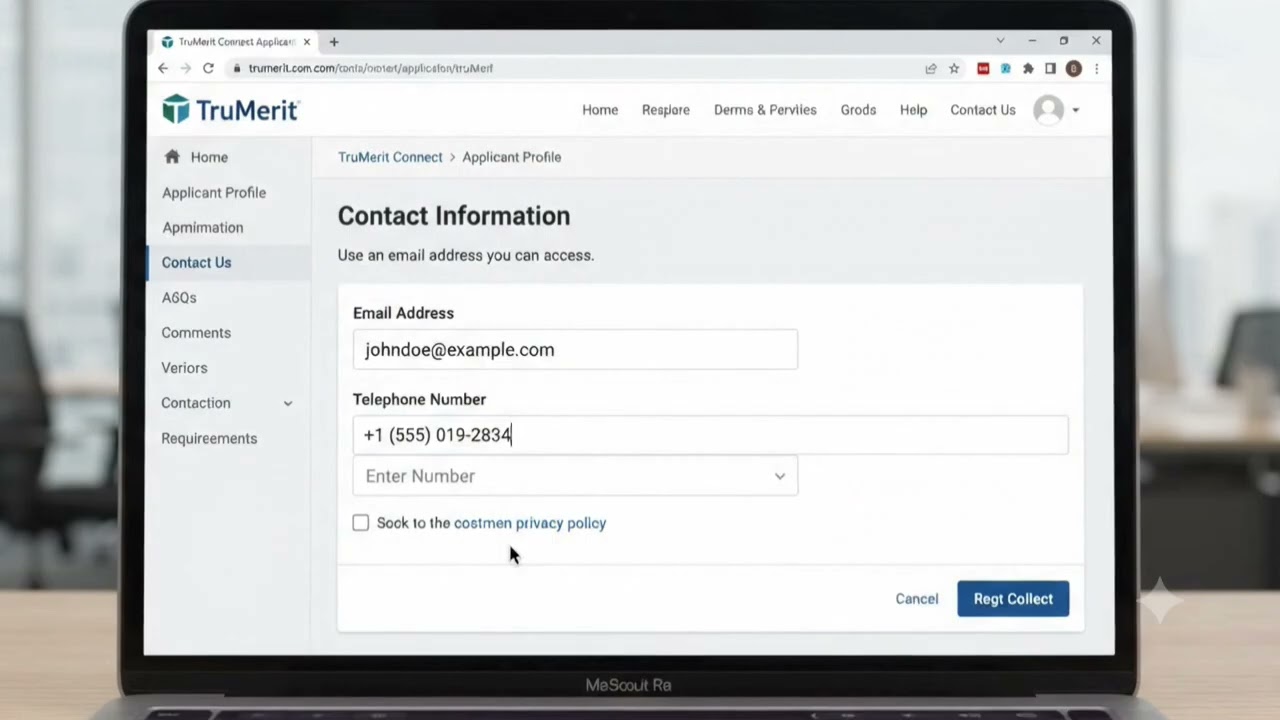This screenshot has width=1280, height=720.
Task: Click the Telephone Number input field
Action: [x=710, y=435]
